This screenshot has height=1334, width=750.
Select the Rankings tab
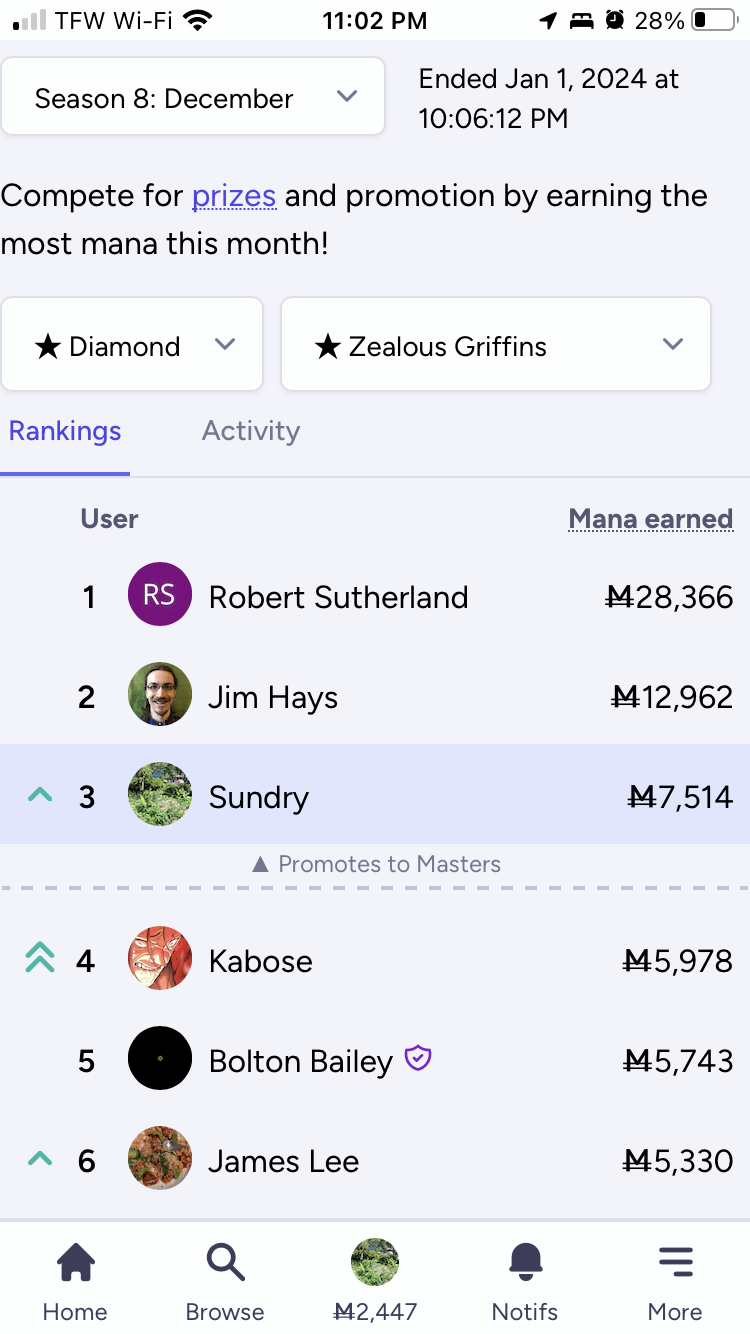(65, 431)
